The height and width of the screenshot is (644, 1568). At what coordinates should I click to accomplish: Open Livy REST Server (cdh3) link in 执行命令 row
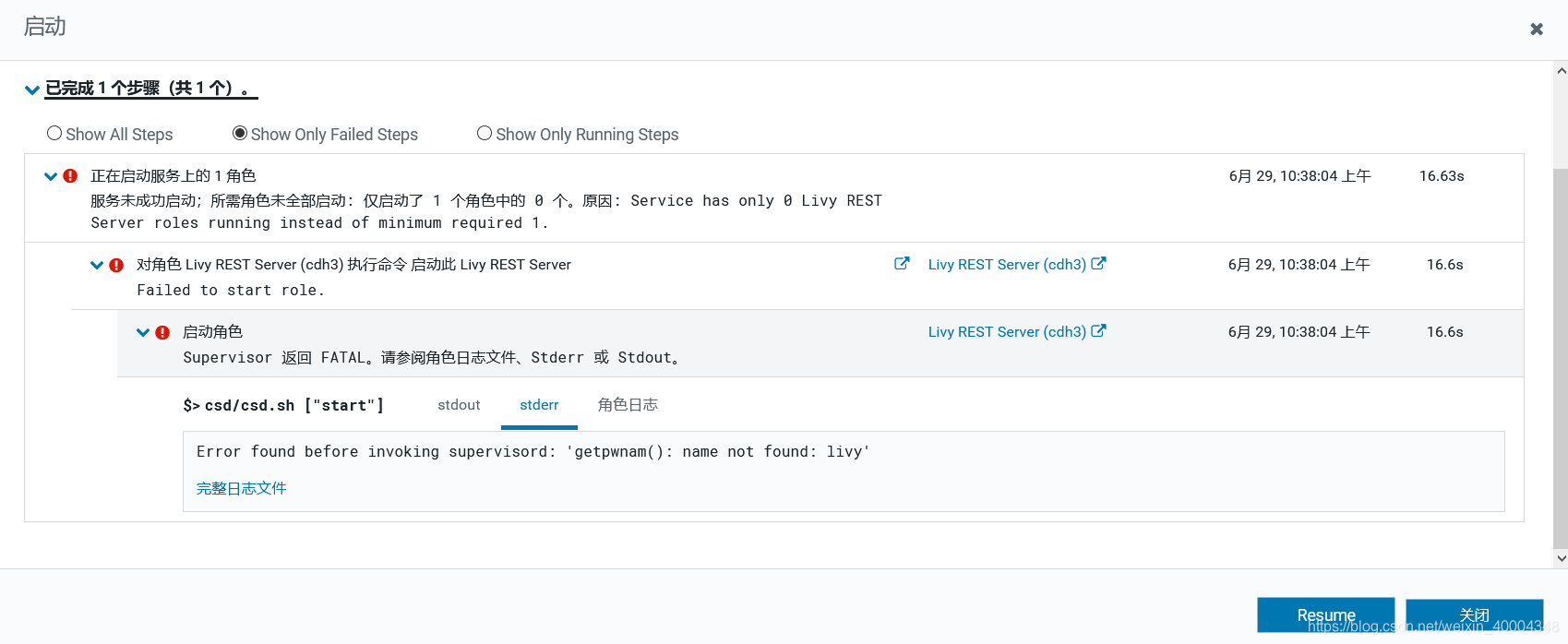click(1007, 265)
